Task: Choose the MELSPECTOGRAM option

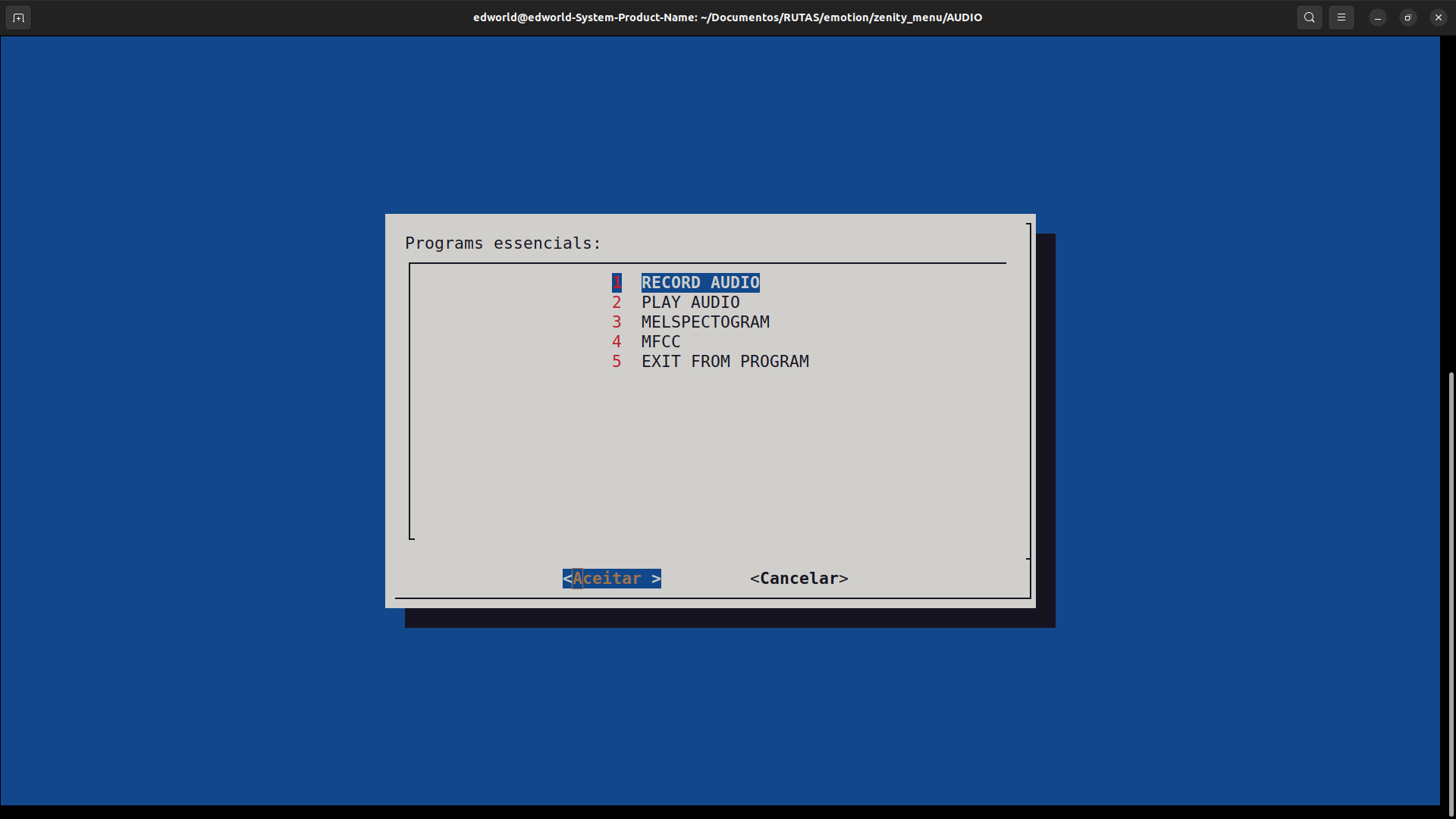Action: pos(705,322)
